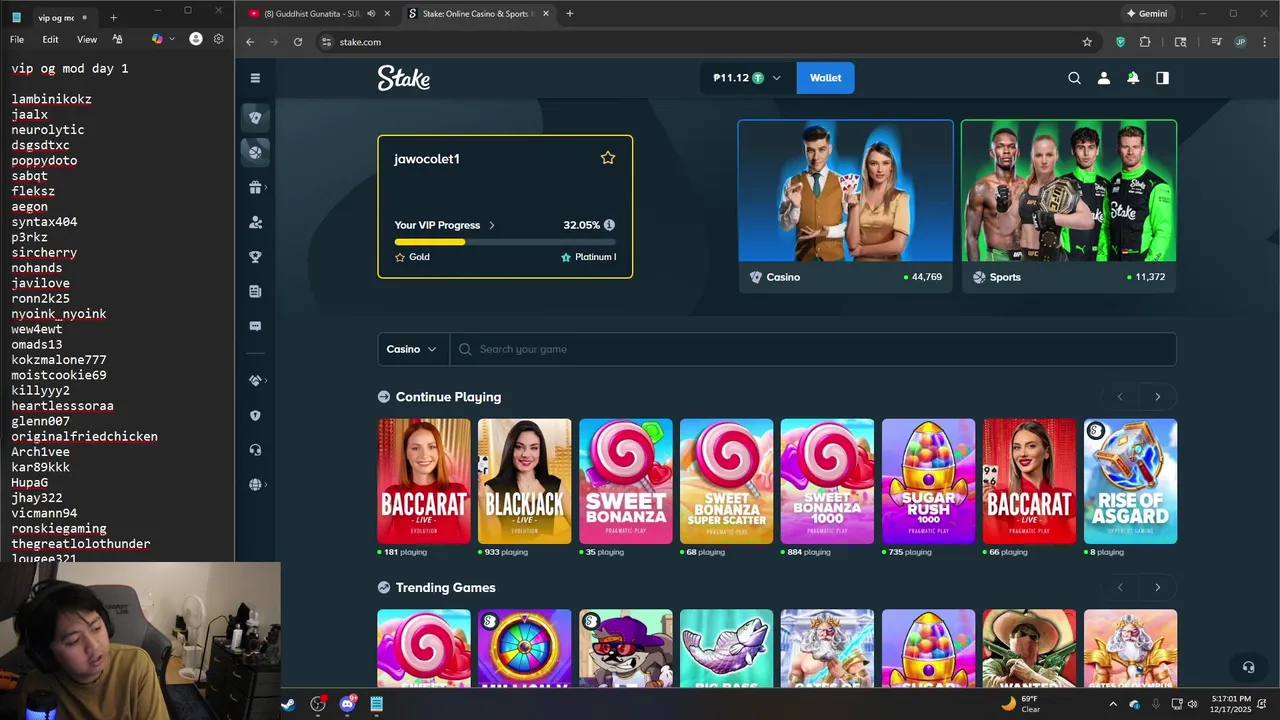
Task: Mute the Guddhist Gunatita tab audio
Action: (372, 14)
